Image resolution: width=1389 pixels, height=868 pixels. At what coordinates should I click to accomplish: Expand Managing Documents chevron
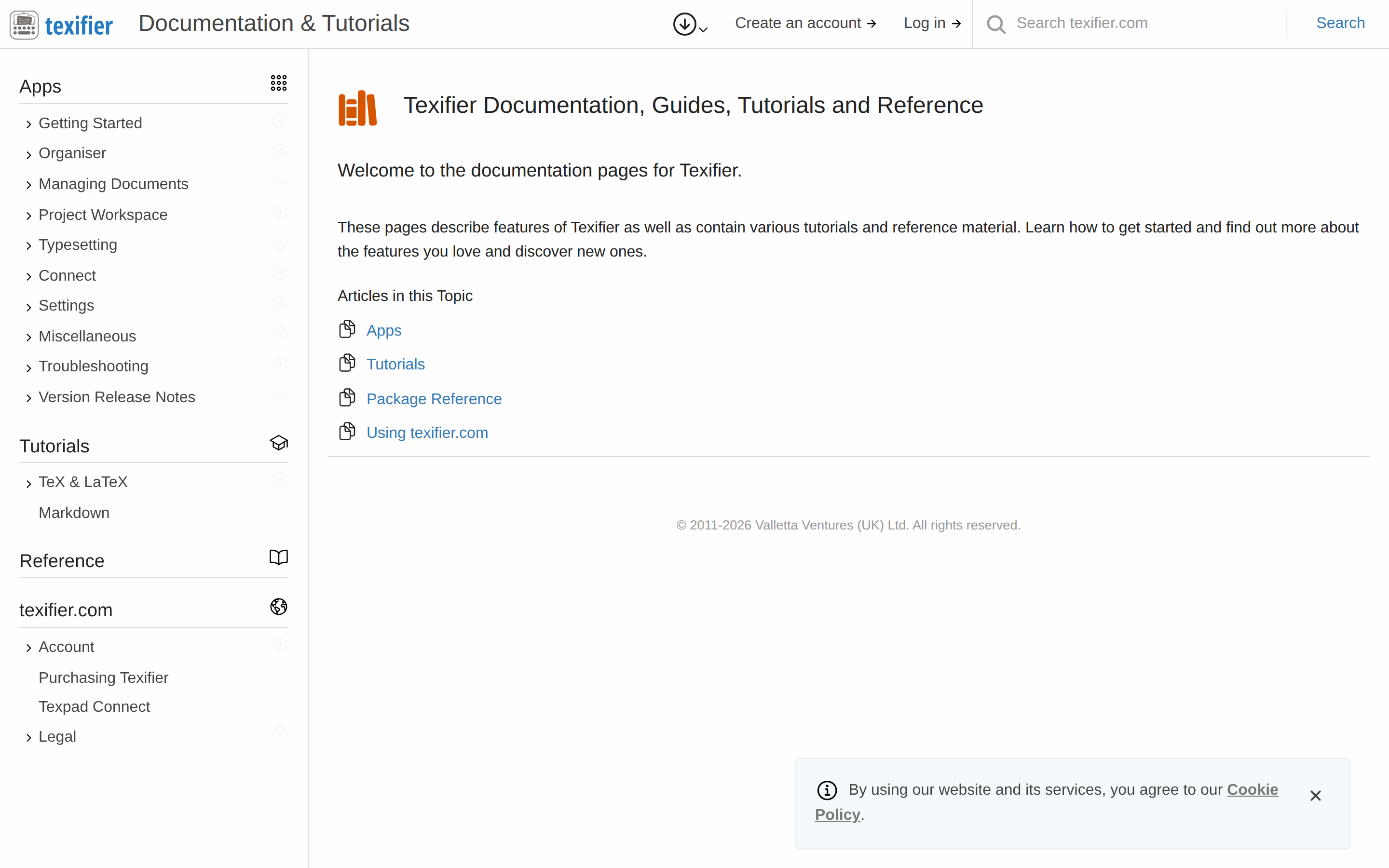click(x=29, y=185)
